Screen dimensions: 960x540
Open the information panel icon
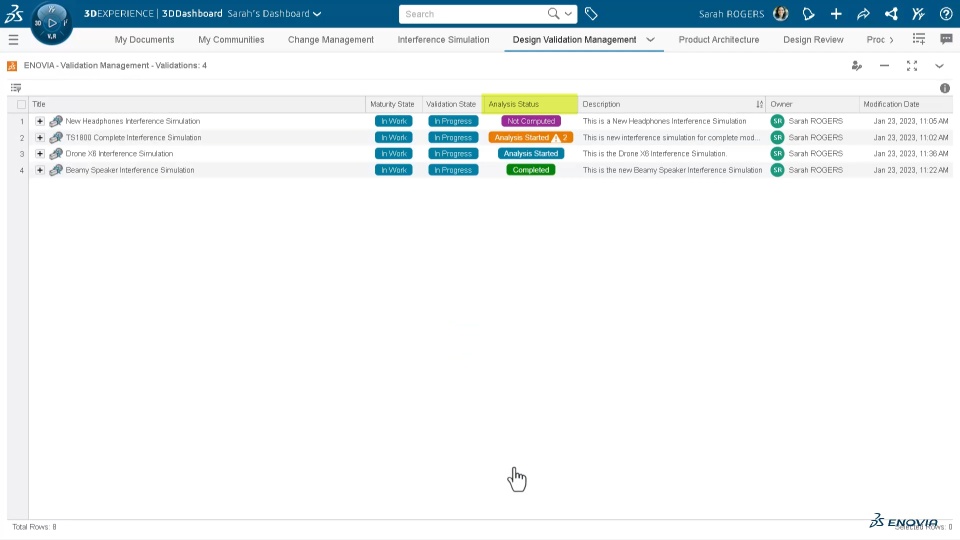pos(945,88)
